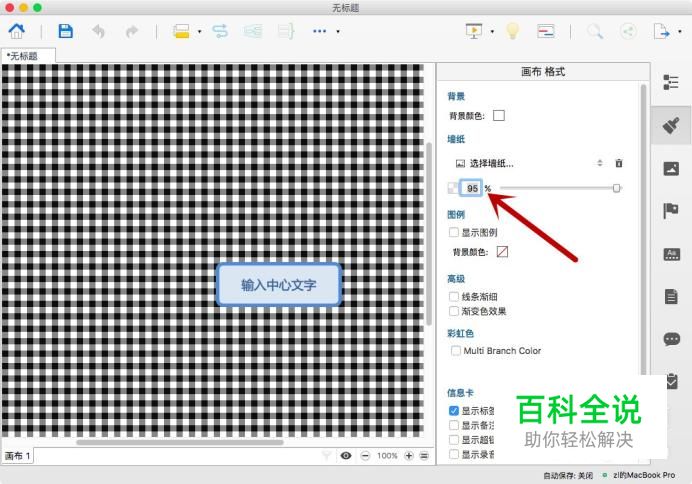This screenshot has height=484, width=692.
Task: Reset zoom via the 100% label
Action: (x=387, y=456)
